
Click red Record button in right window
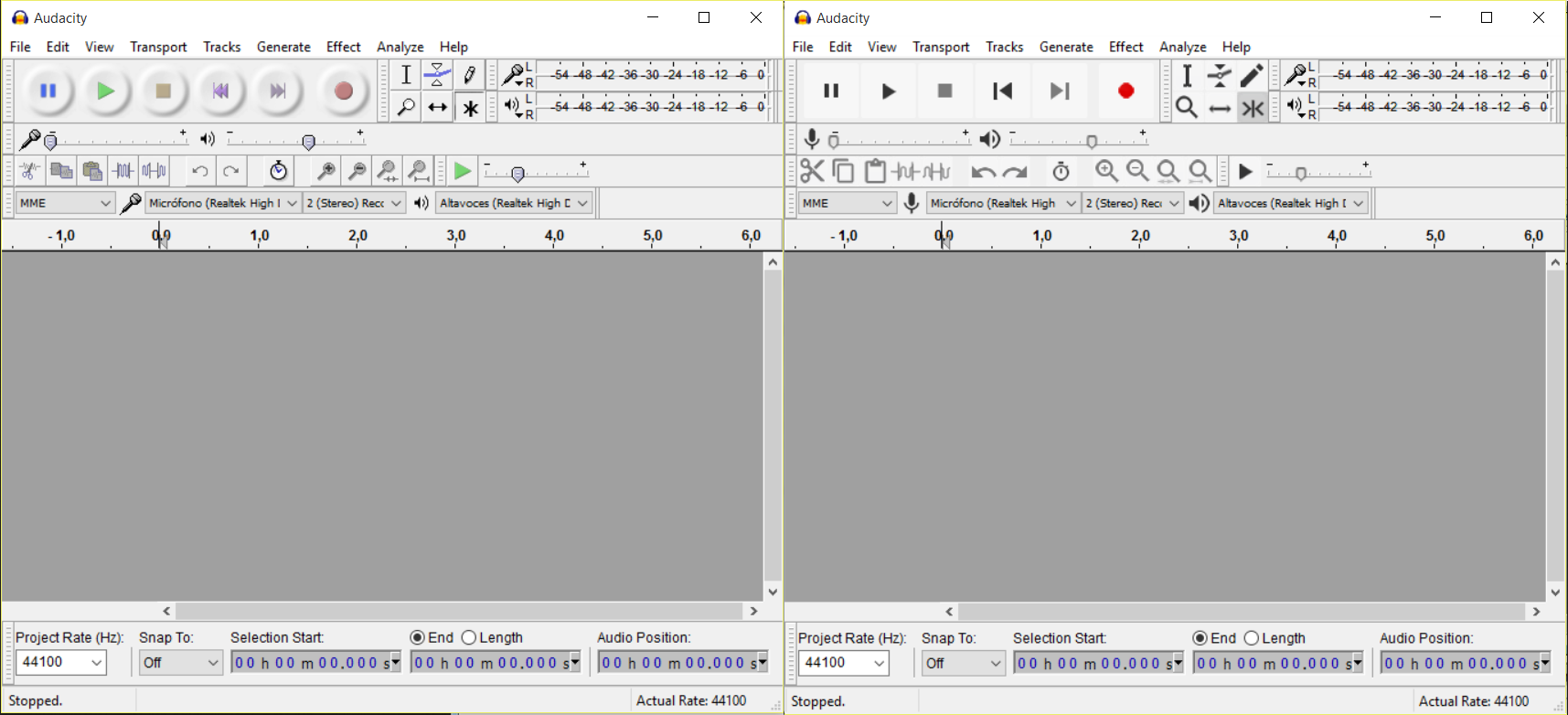click(1126, 91)
